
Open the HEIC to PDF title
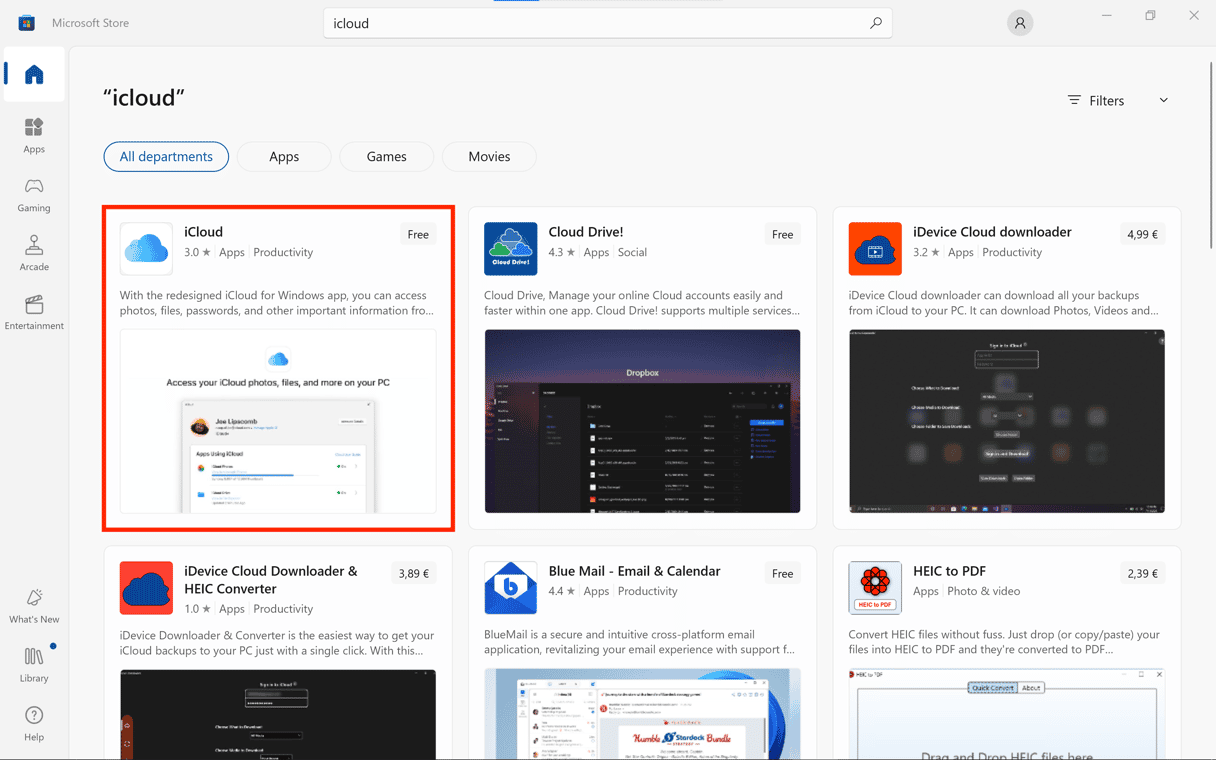tap(949, 571)
